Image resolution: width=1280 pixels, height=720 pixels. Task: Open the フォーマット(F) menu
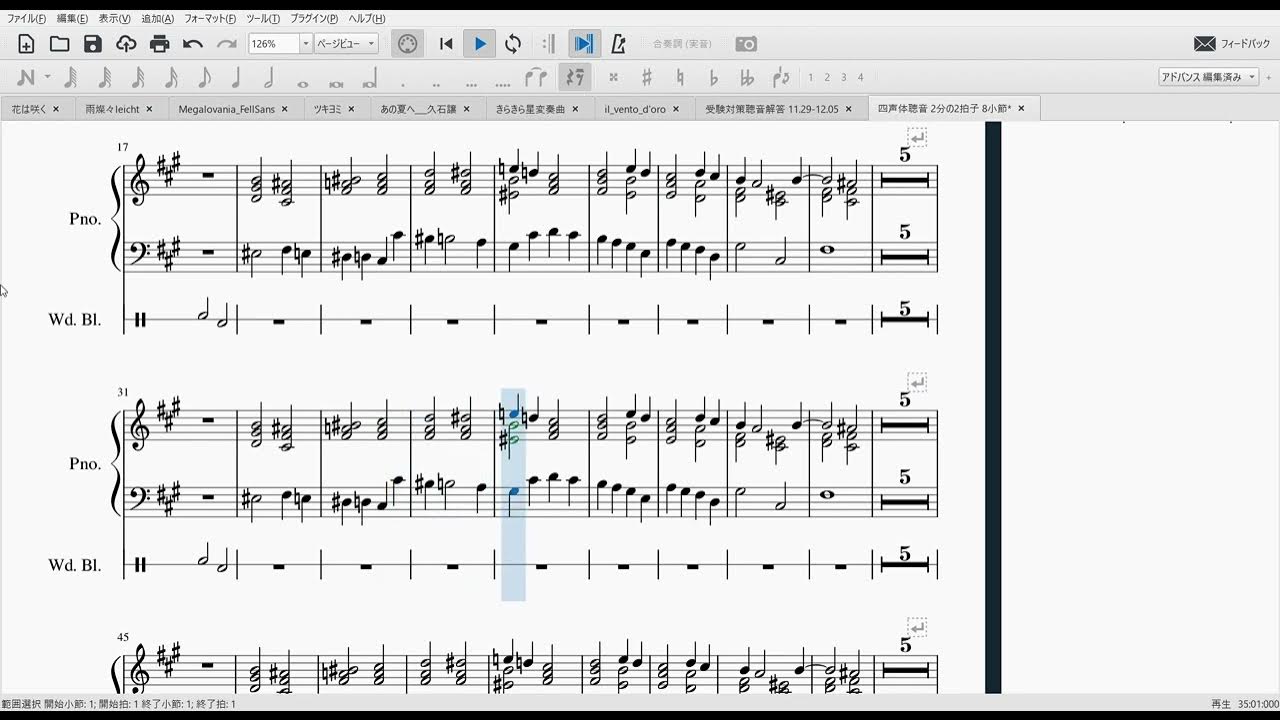point(210,19)
